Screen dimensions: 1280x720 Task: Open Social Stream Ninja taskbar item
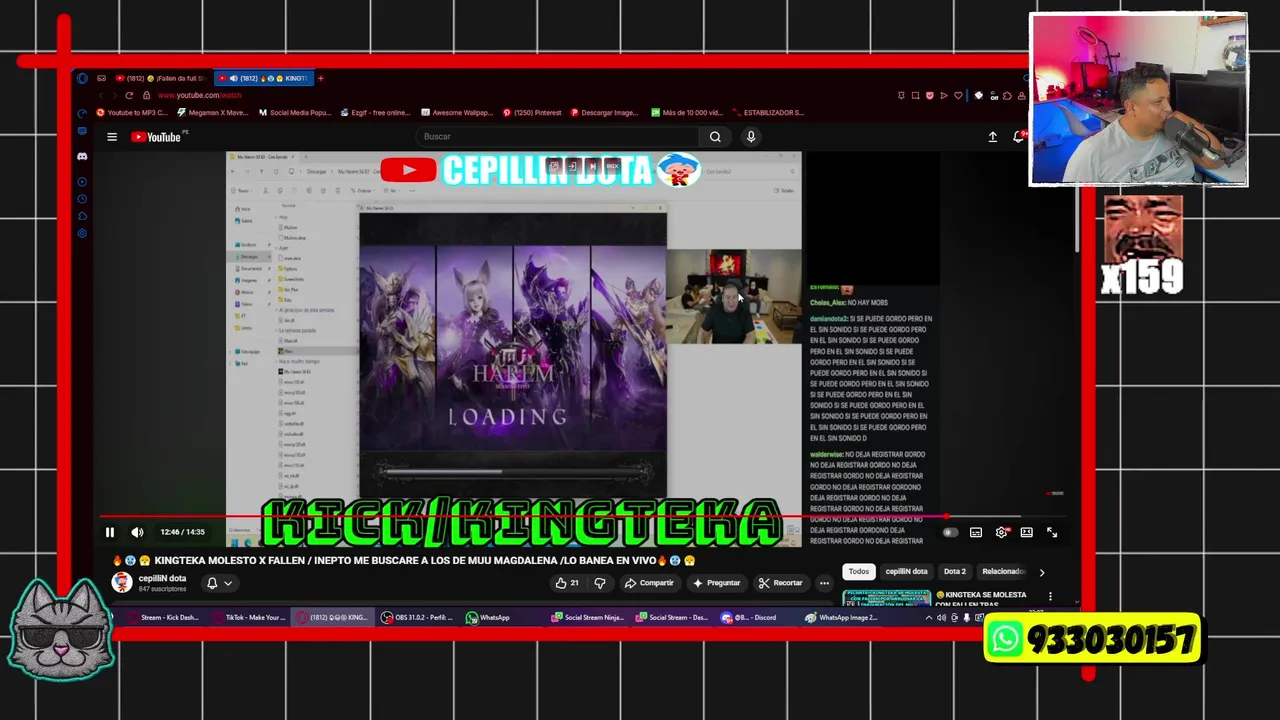(587, 618)
